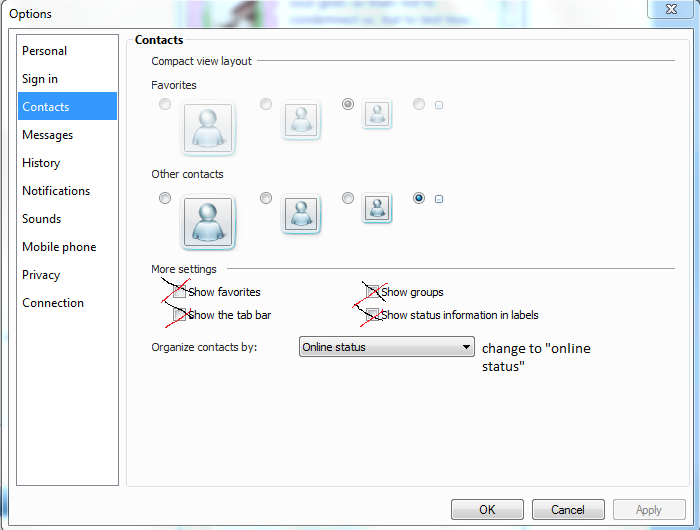
Task: Select tiny status icon under Favorites
Action: tap(439, 105)
